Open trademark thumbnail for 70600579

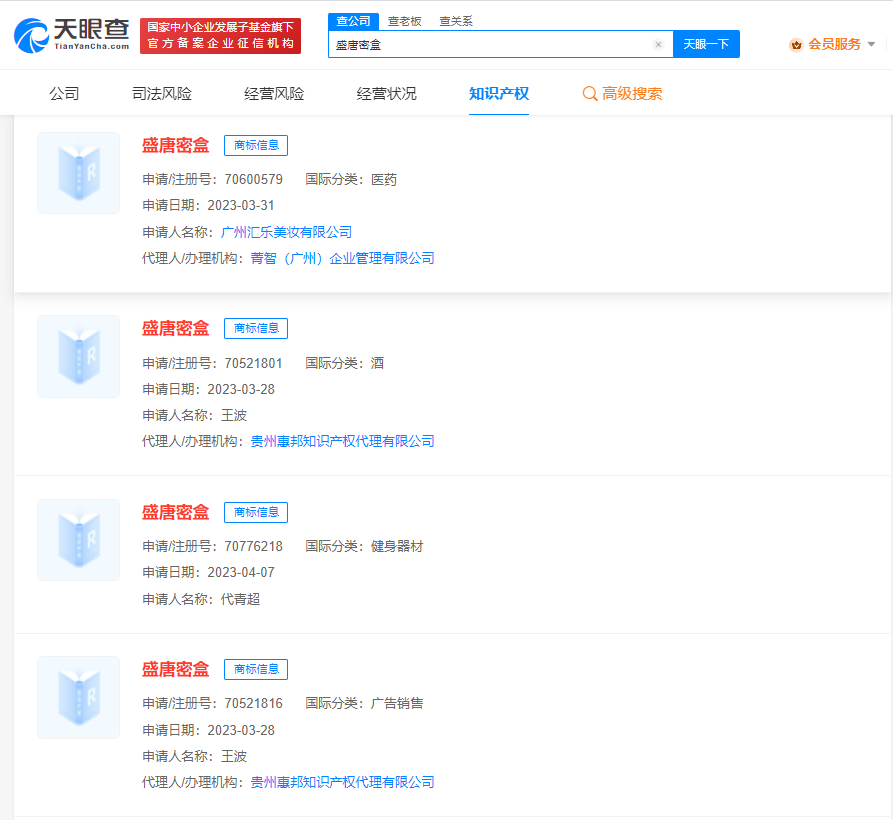pos(79,173)
